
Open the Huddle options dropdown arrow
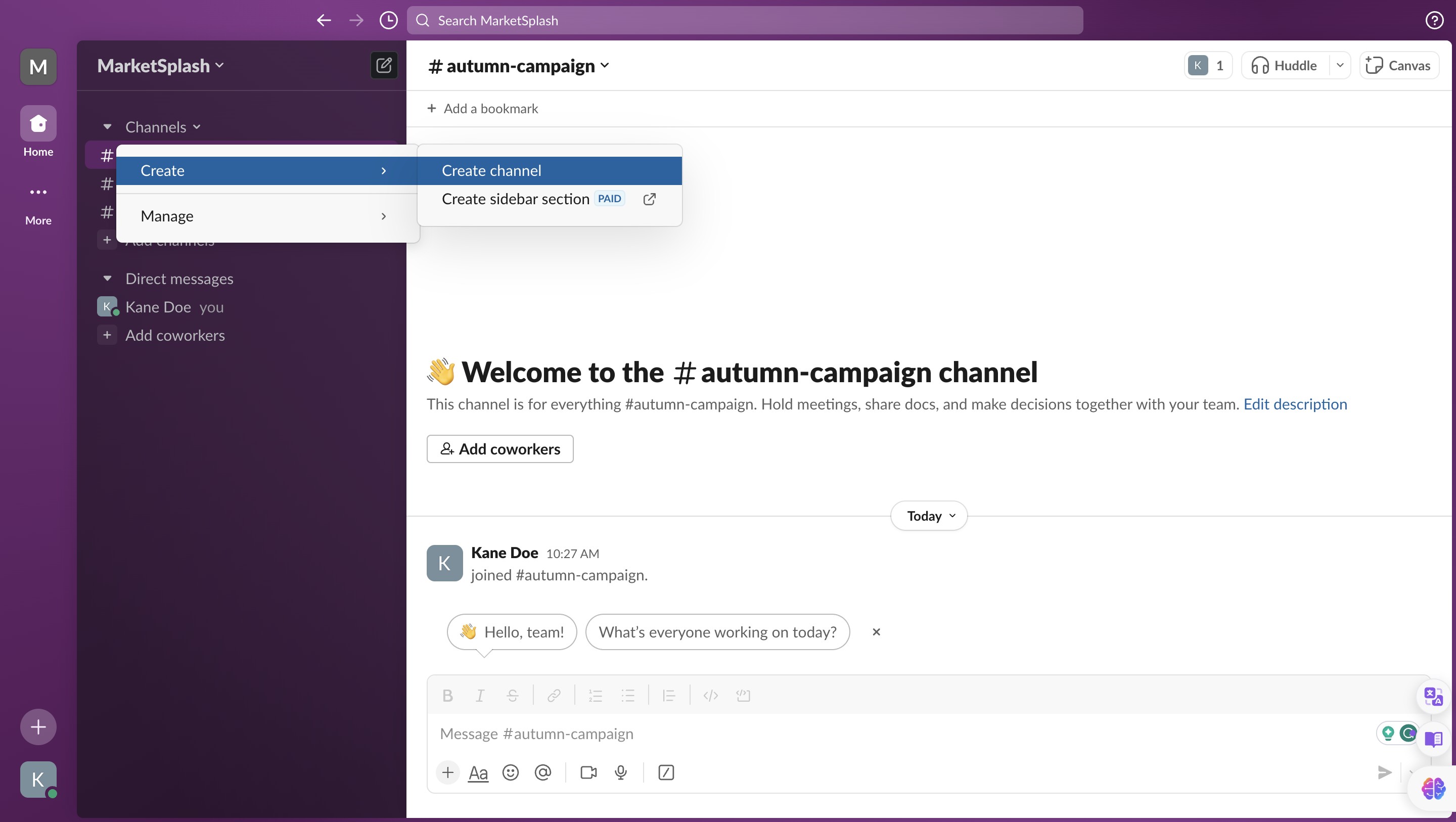[1340, 66]
